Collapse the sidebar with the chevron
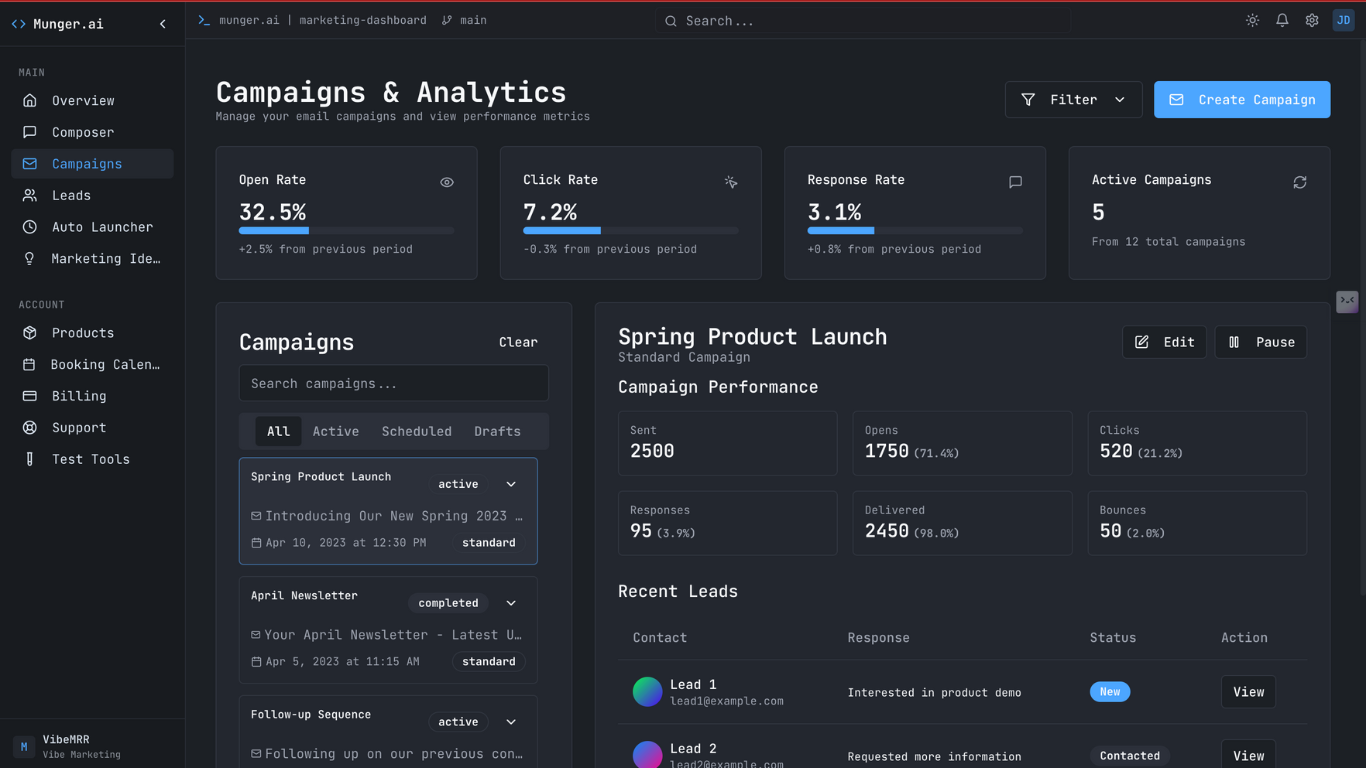This screenshot has height=768, width=1366. coord(163,24)
